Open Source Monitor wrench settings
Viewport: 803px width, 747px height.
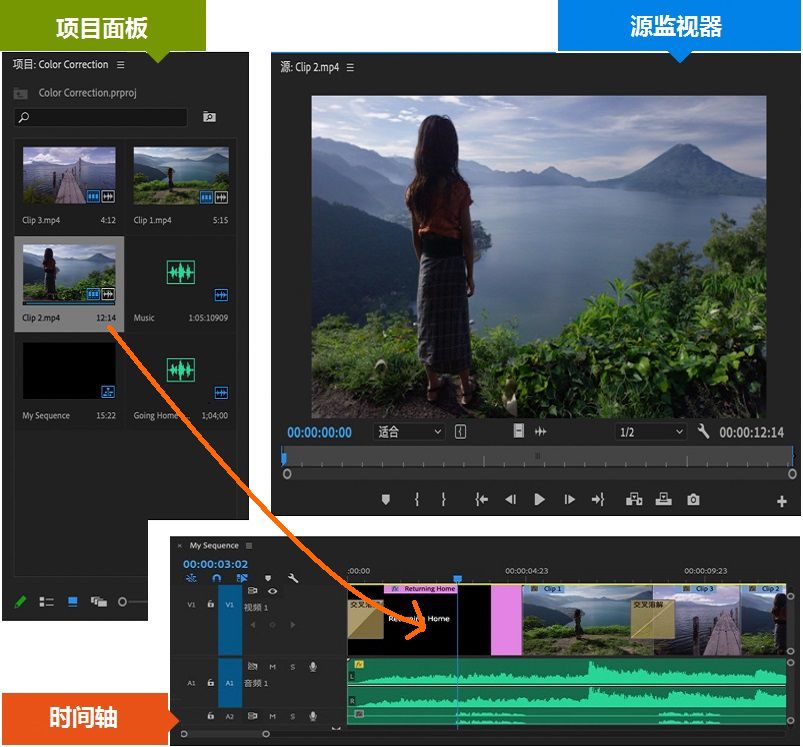click(703, 432)
